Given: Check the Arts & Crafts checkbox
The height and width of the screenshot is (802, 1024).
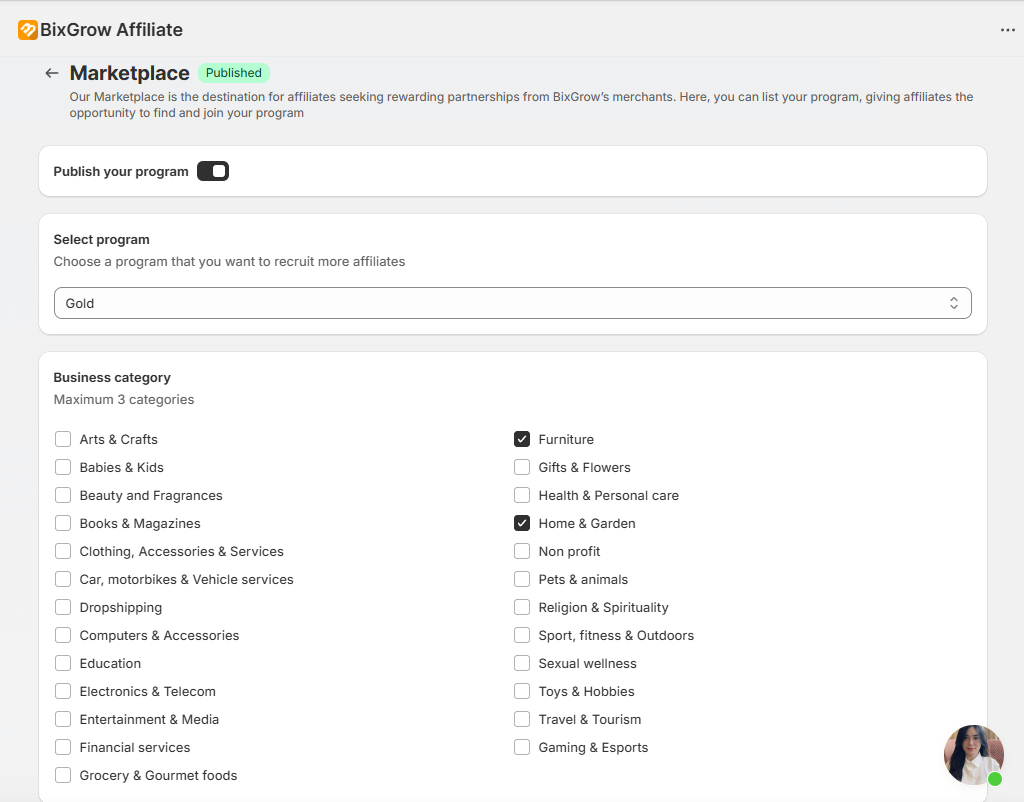Looking at the screenshot, I should [x=63, y=439].
